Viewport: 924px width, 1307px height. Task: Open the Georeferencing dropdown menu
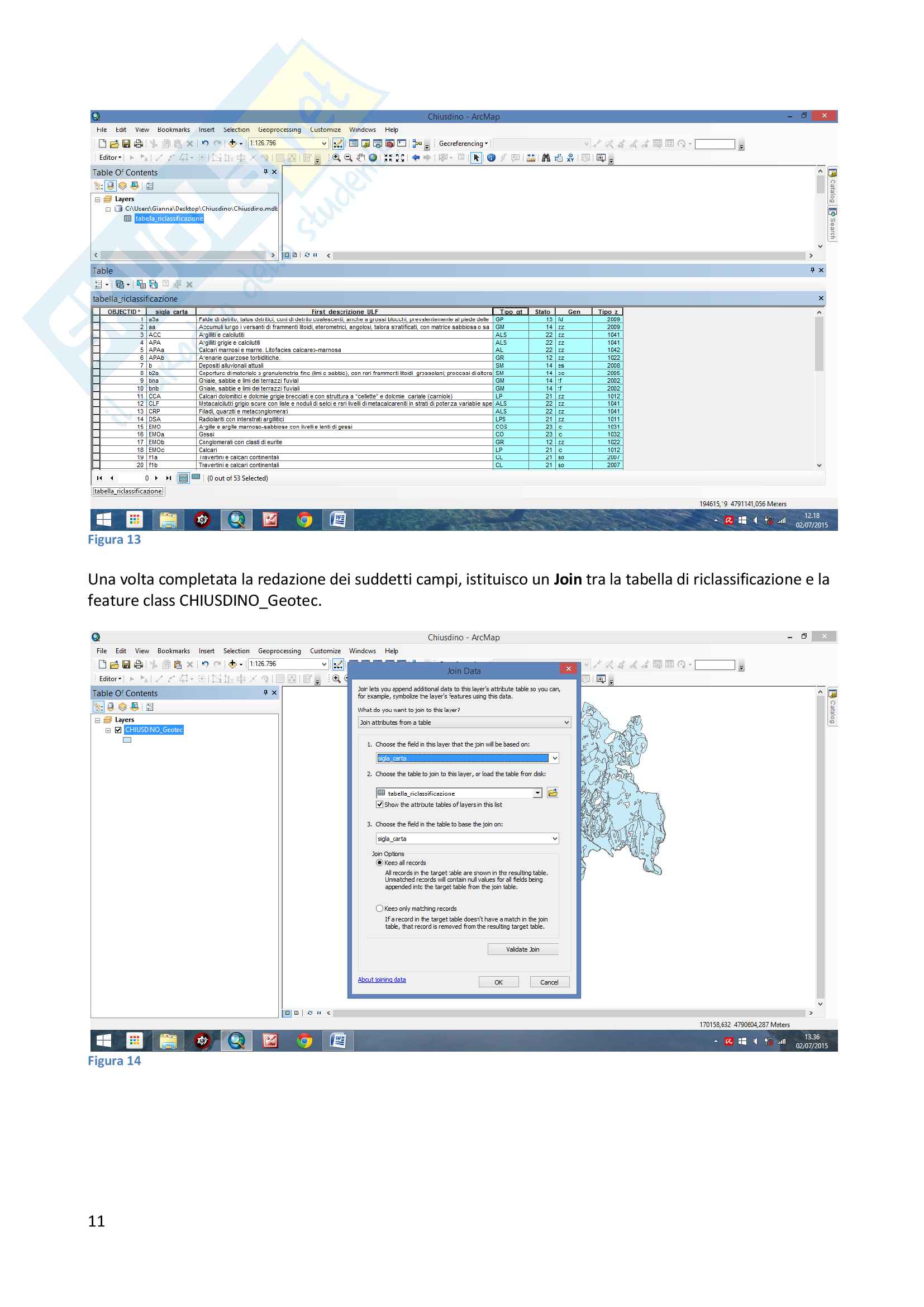pos(463,144)
